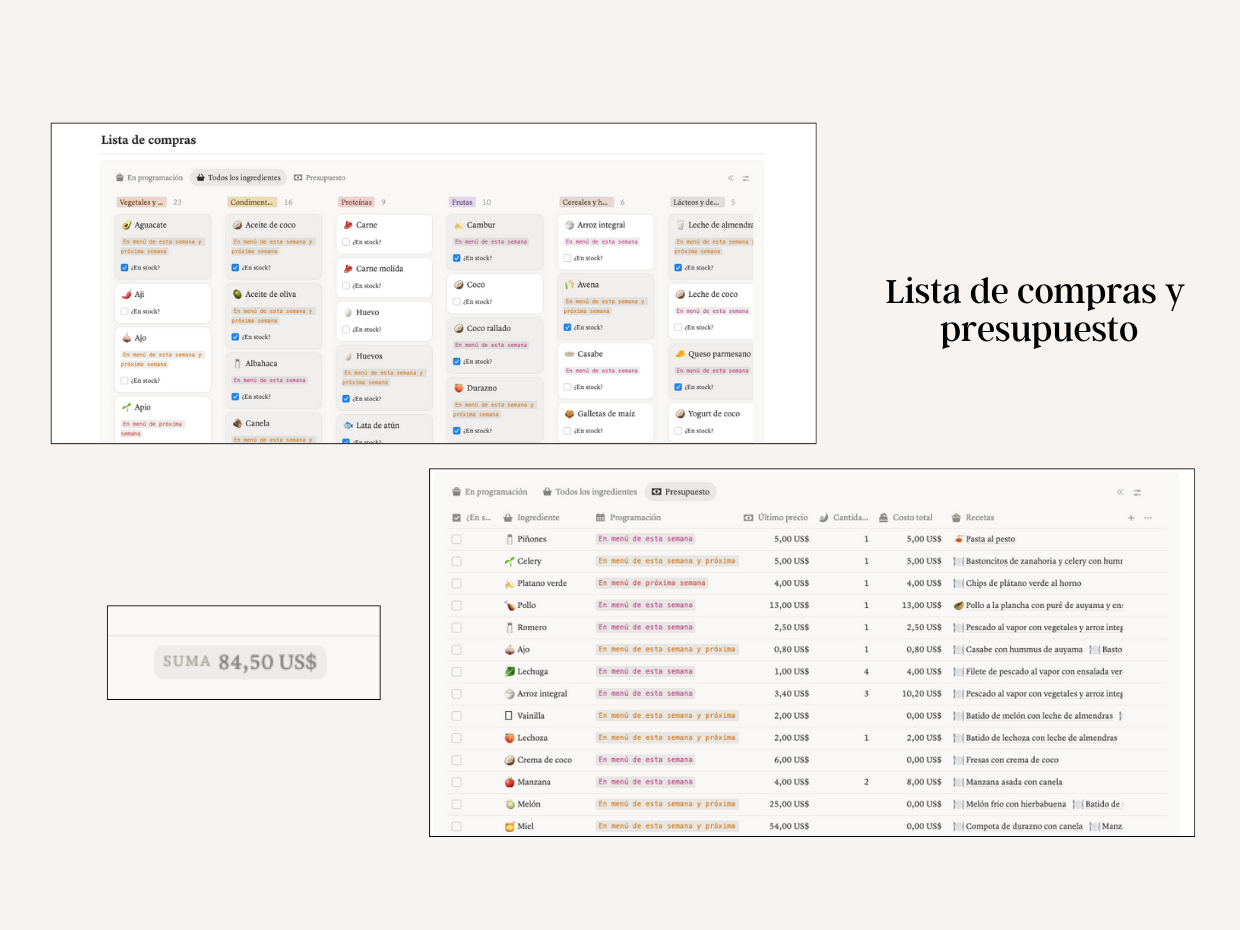Open the sort/filter icon in the board toolbar
Viewport: 1240px width, 930px height.
point(746,177)
